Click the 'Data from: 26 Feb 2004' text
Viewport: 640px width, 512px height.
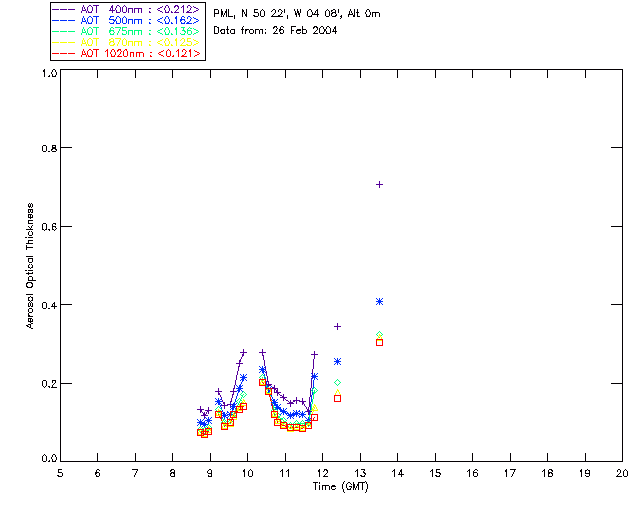click(275, 31)
